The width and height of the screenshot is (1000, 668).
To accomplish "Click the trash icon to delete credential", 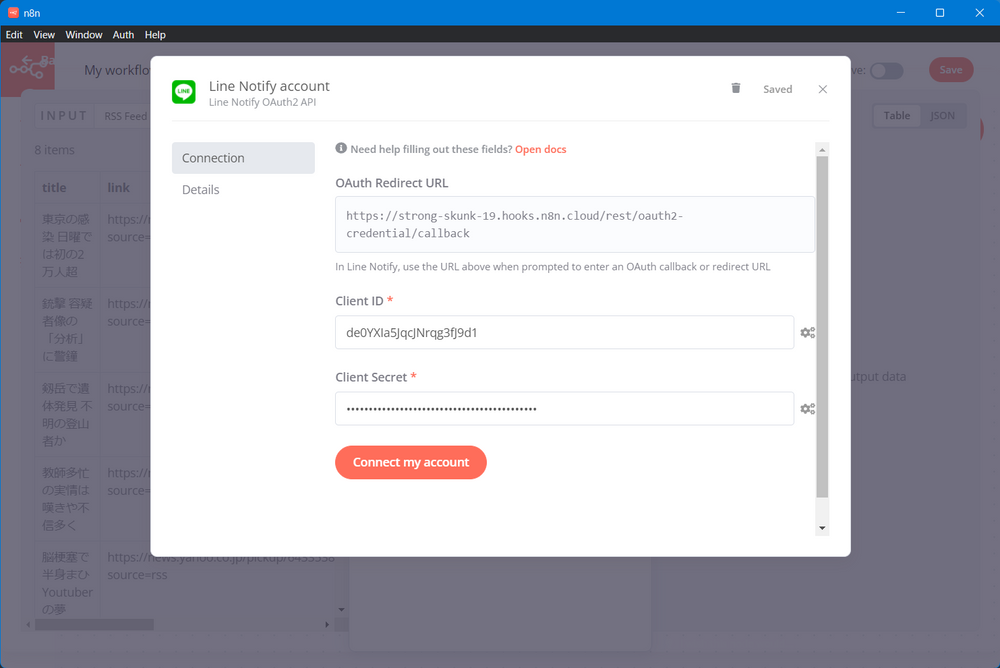I will (736, 88).
